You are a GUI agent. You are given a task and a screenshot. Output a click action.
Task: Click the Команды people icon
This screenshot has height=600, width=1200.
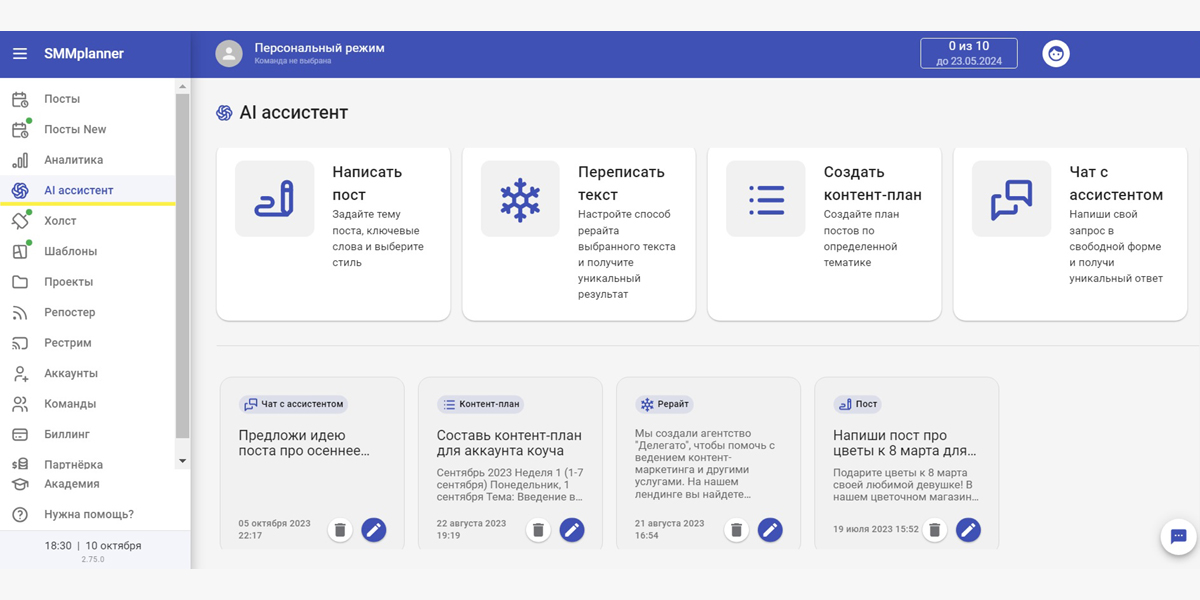[x=20, y=404]
